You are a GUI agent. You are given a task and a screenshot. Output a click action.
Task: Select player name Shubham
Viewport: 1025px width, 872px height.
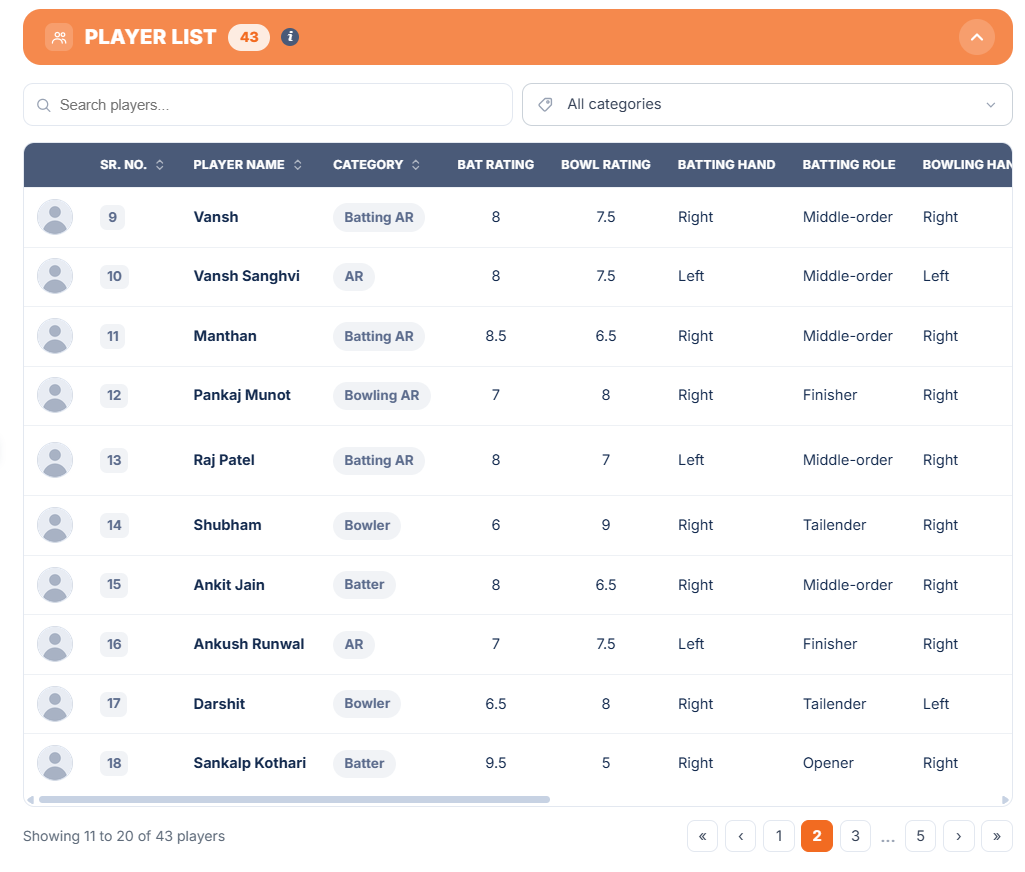pyautogui.click(x=227, y=525)
